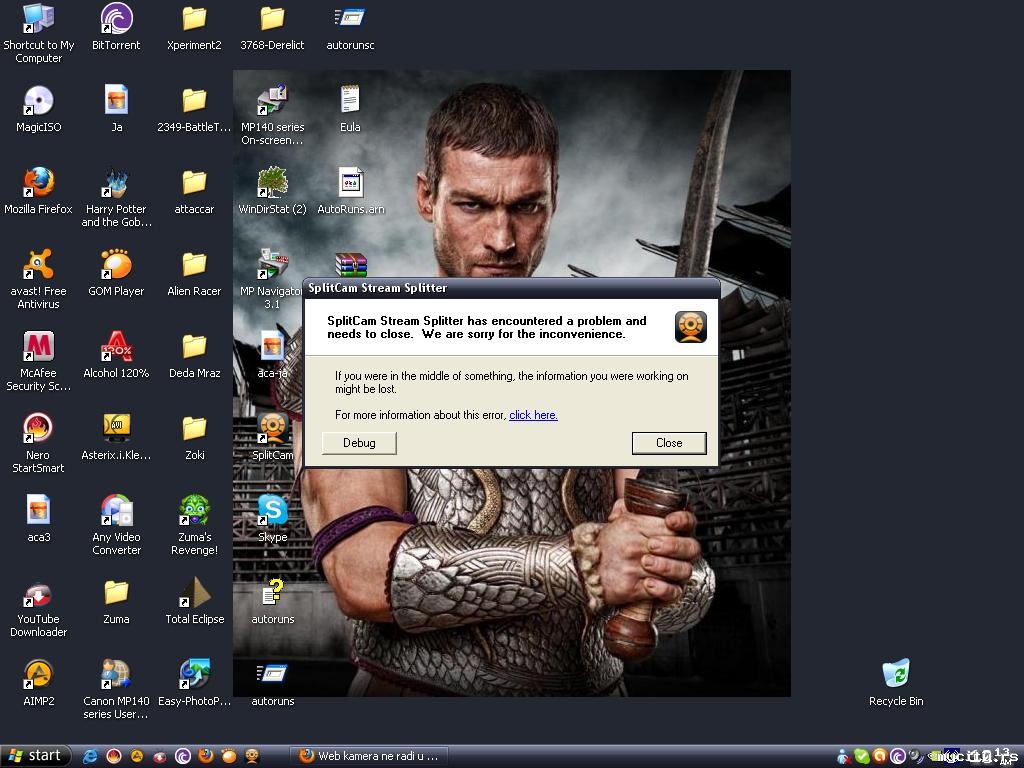Select the Deda Mraz folder
1024x768 pixels.
pos(194,355)
